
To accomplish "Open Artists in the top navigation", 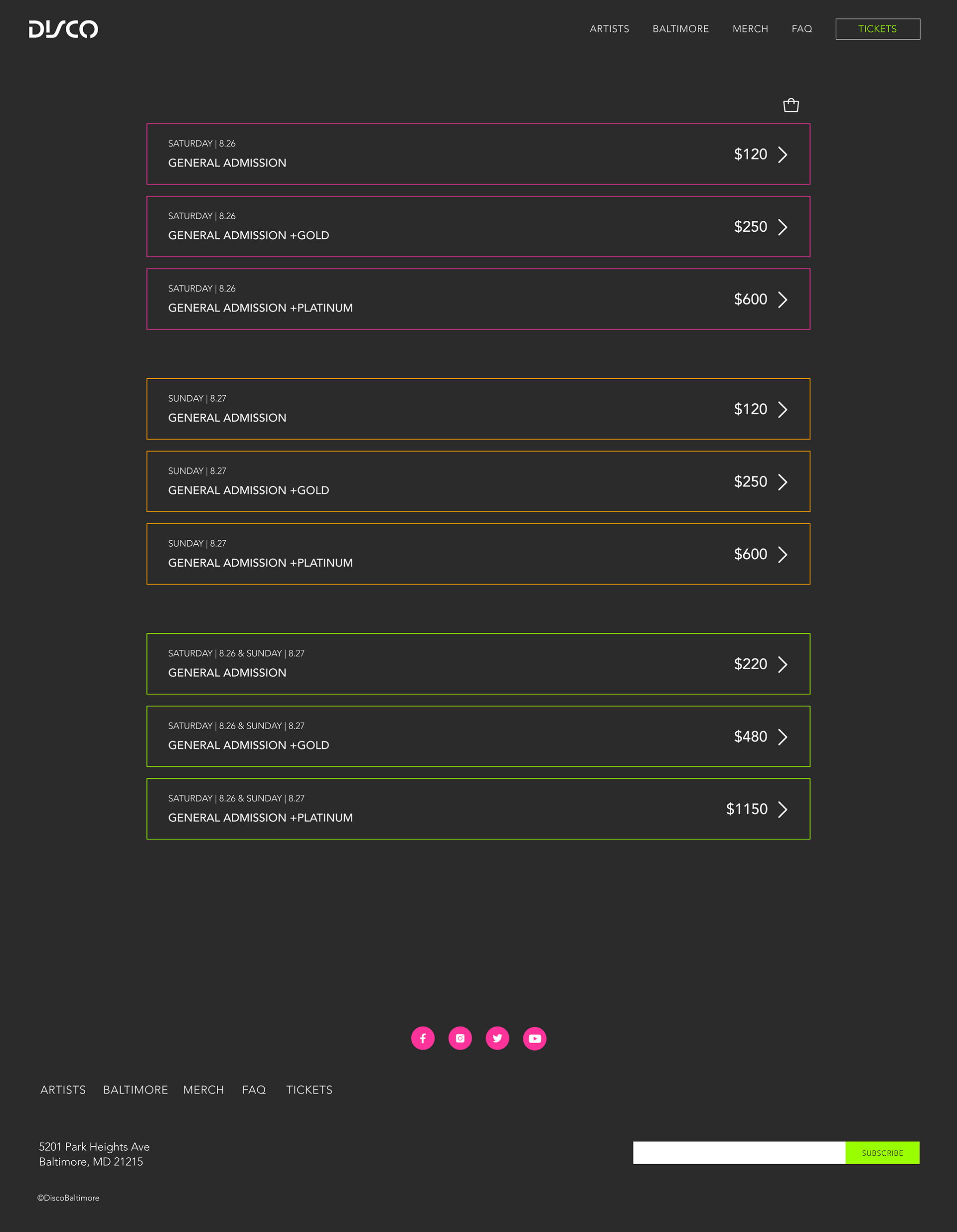I will tap(609, 29).
